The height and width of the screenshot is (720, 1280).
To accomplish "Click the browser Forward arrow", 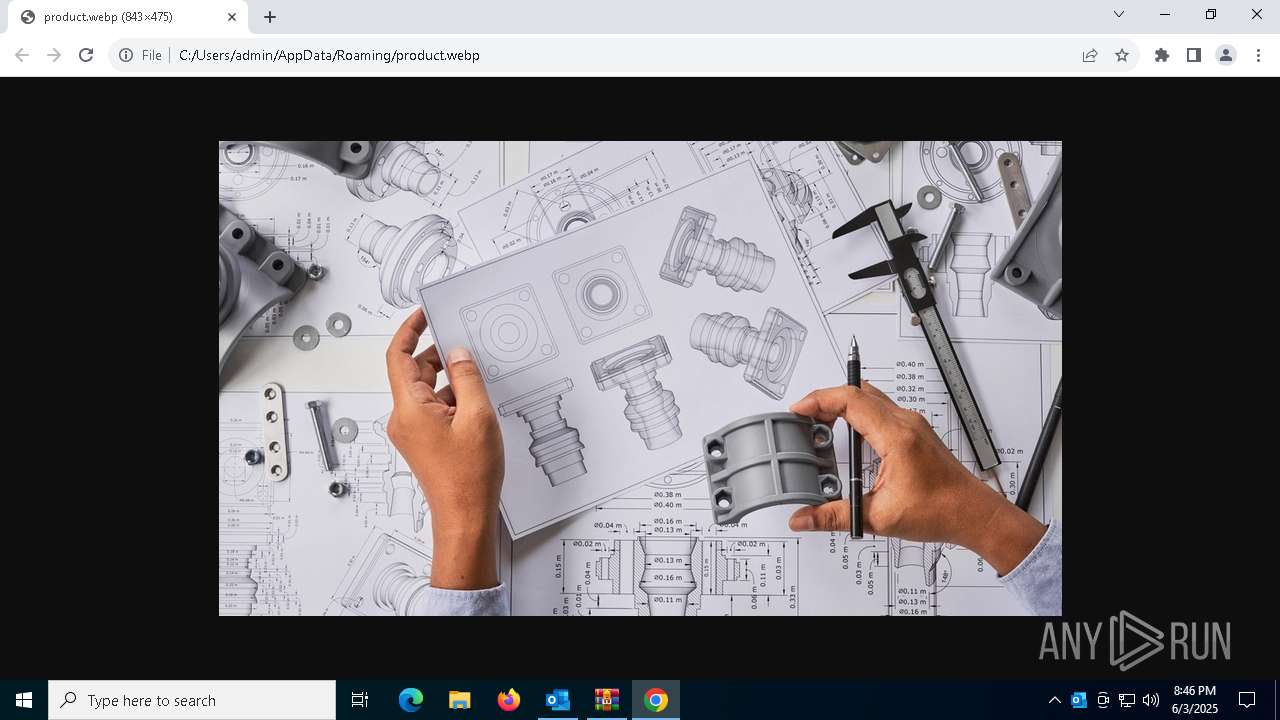I will click(54, 55).
